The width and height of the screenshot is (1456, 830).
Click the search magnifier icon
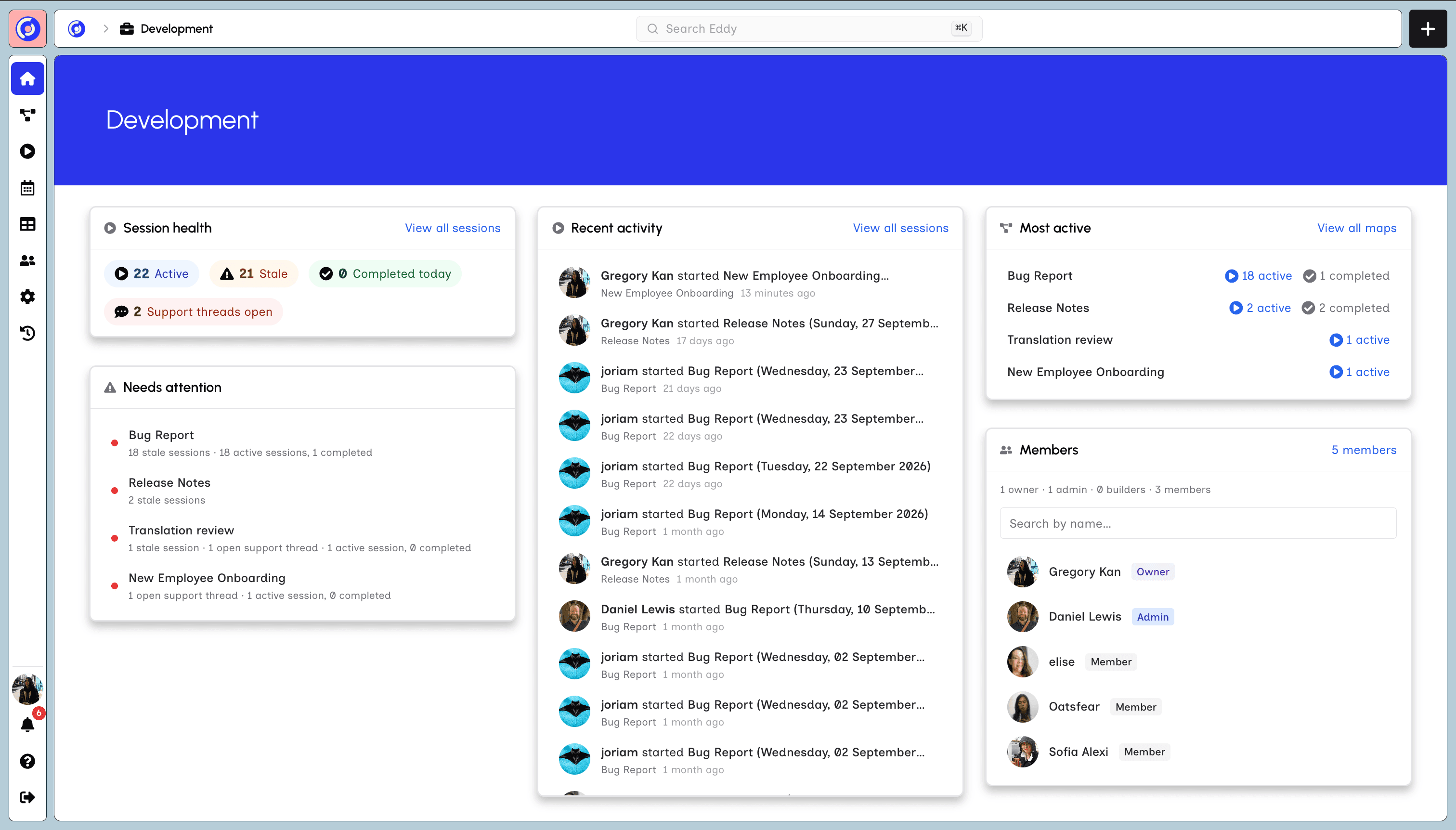(x=653, y=28)
